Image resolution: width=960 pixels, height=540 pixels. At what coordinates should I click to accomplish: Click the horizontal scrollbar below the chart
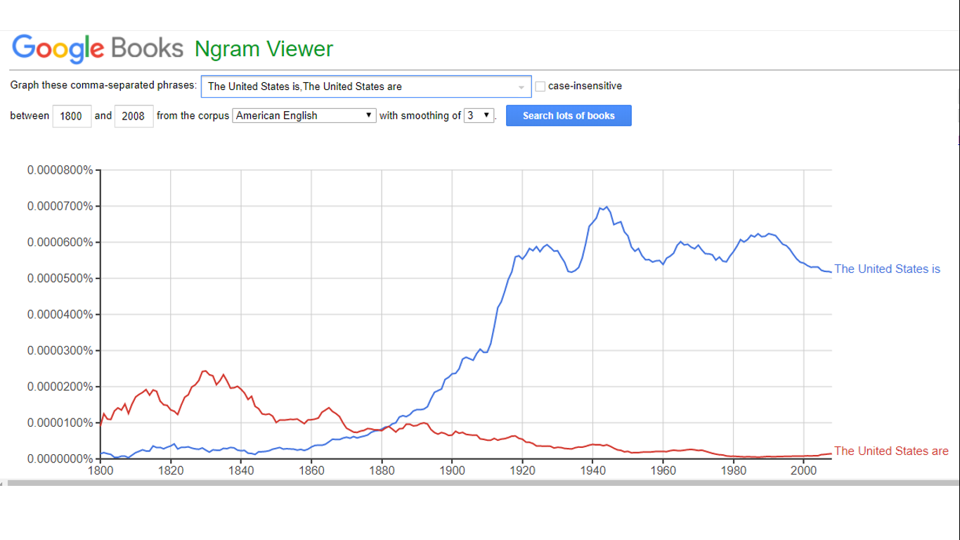[x=480, y=483]
